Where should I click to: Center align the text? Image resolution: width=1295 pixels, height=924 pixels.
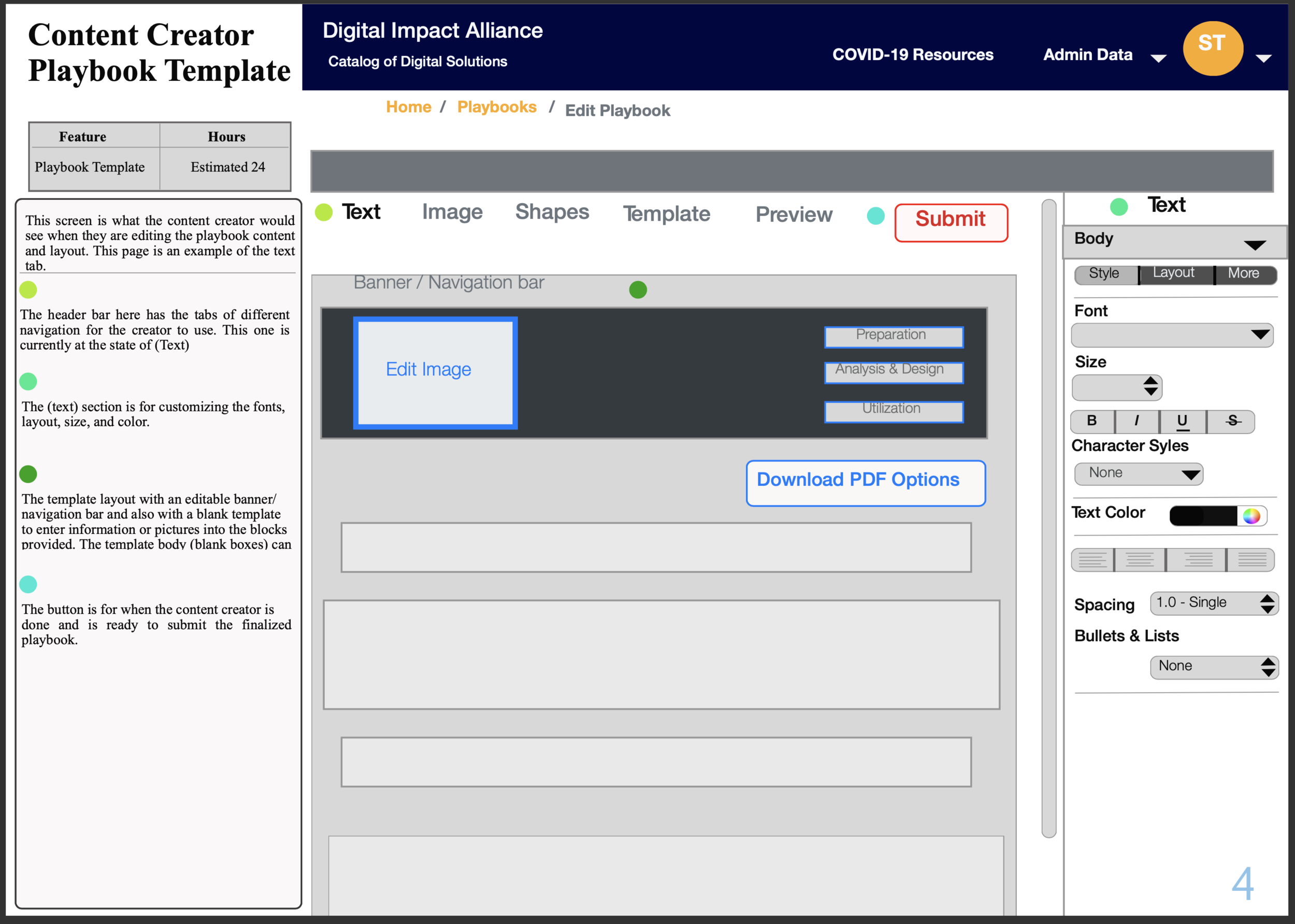(x=1140, y=560)
